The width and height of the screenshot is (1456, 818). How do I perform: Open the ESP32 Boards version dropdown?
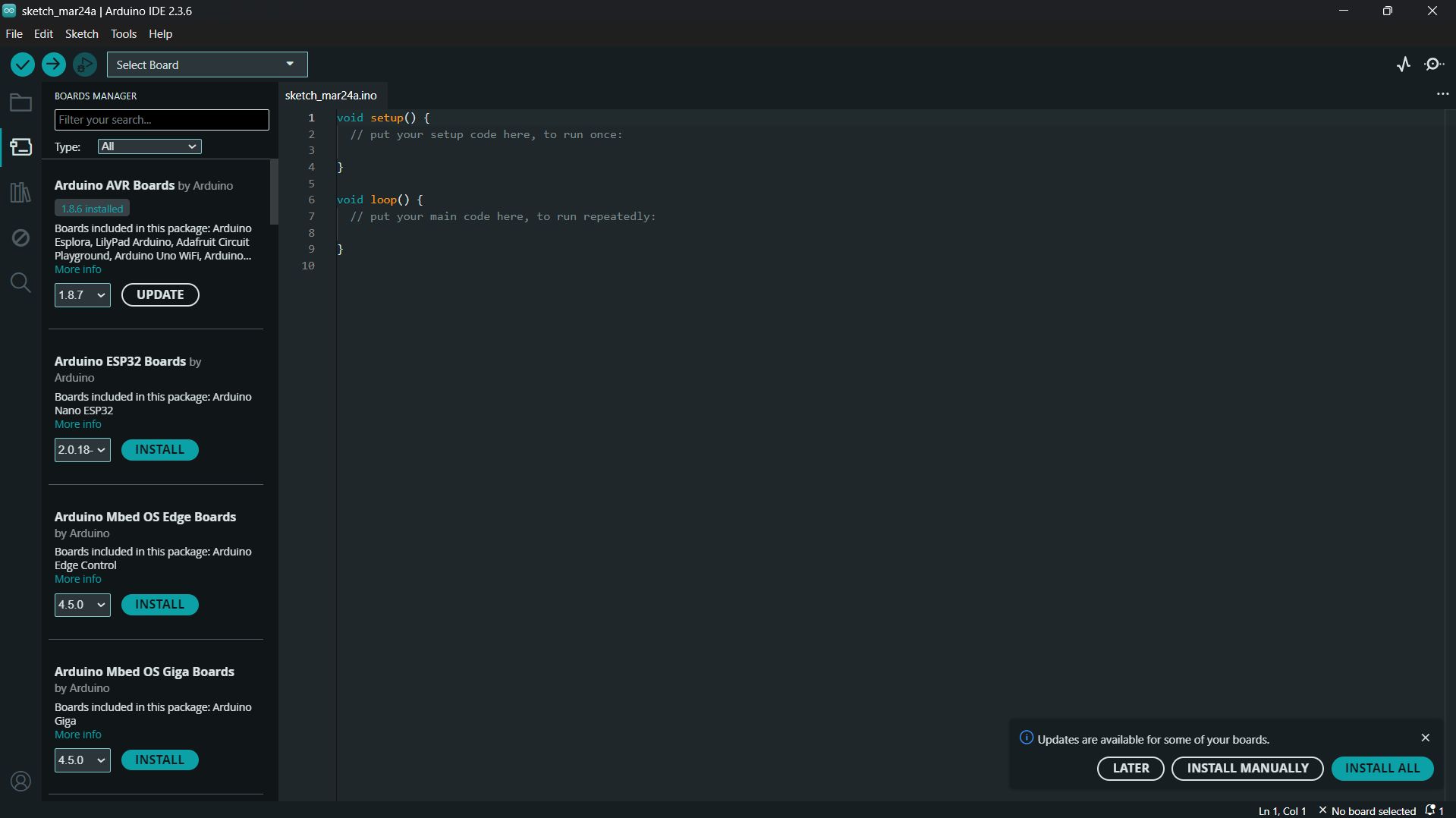(x=81, y=450)
